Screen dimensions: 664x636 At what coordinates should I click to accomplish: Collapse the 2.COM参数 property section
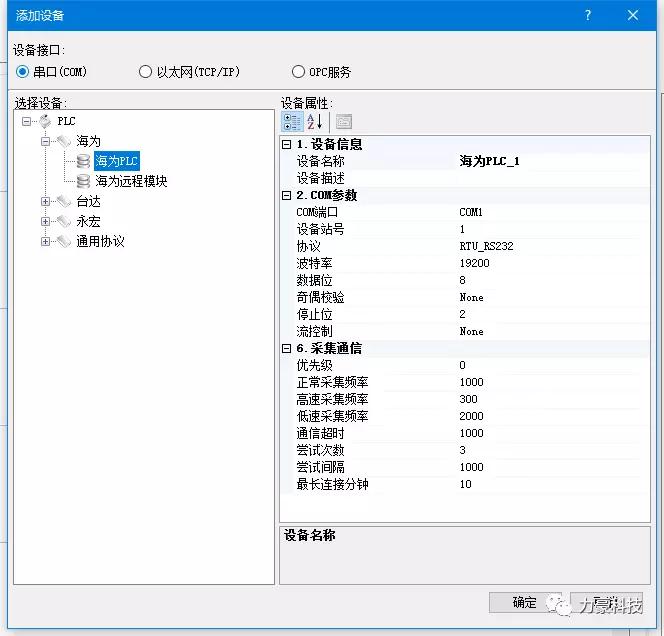click(x=287, y=195)
